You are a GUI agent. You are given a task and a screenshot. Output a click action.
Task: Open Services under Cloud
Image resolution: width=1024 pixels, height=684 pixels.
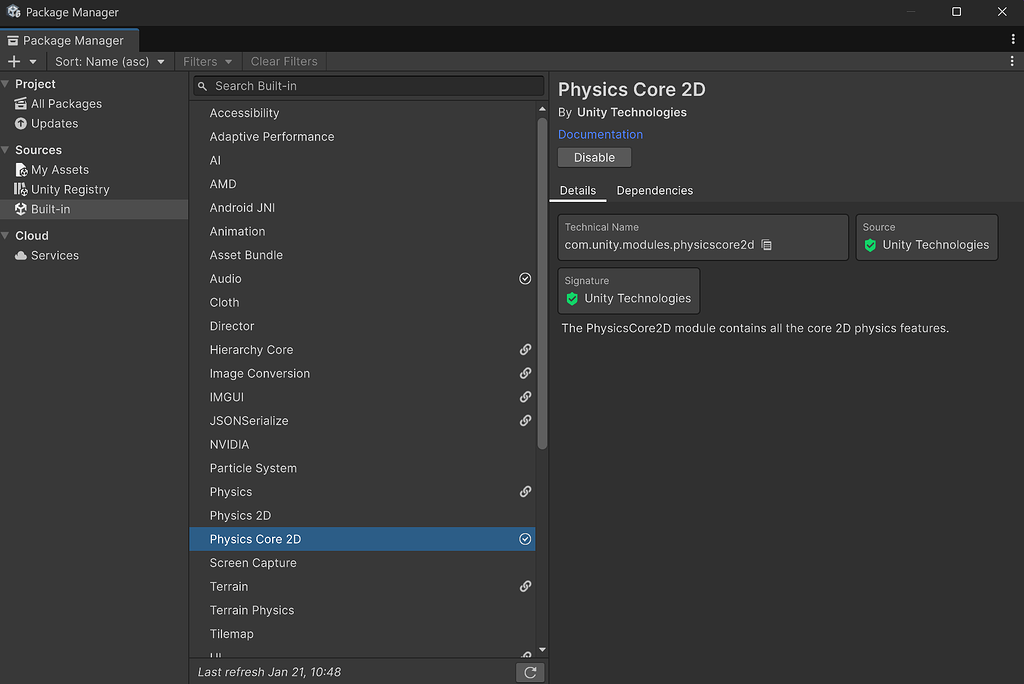click(x=94, y=255)
